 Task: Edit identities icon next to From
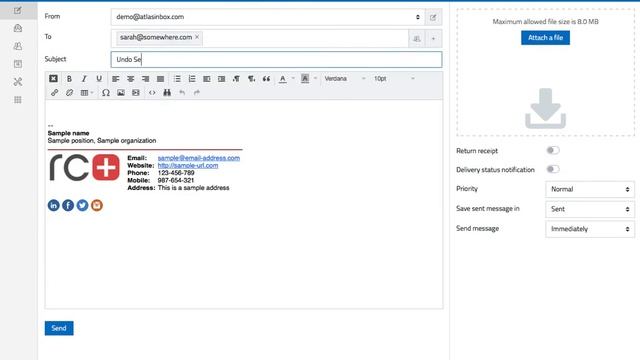[433, 17]
